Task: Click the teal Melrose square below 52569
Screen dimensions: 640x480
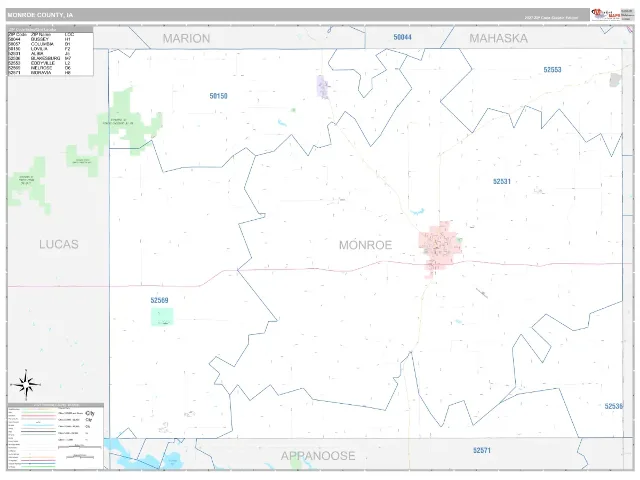Action: [162, 317]
